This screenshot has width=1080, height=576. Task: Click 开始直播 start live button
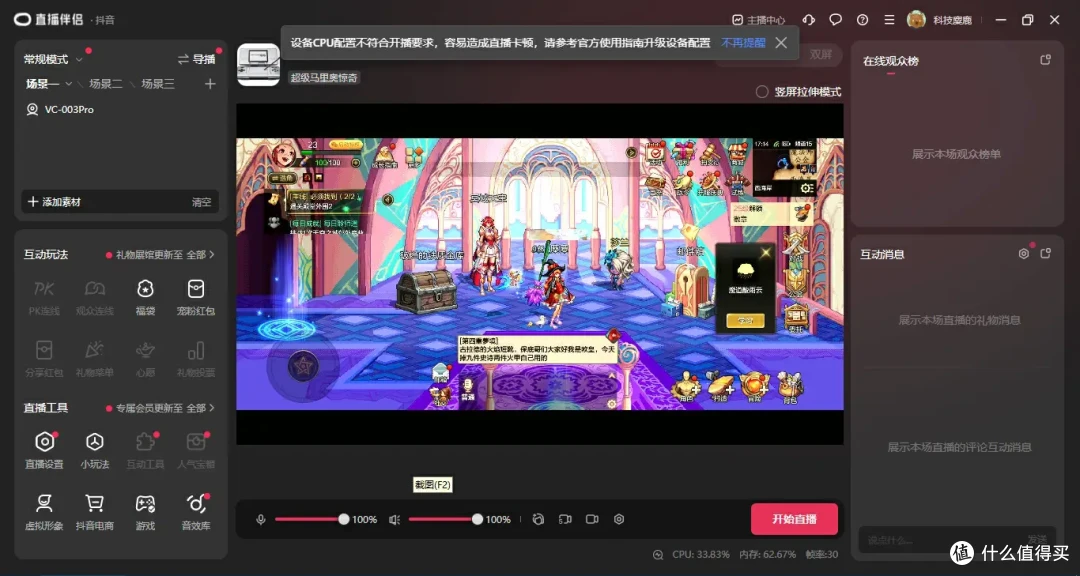pyautogui.click(x=794, y=519)
